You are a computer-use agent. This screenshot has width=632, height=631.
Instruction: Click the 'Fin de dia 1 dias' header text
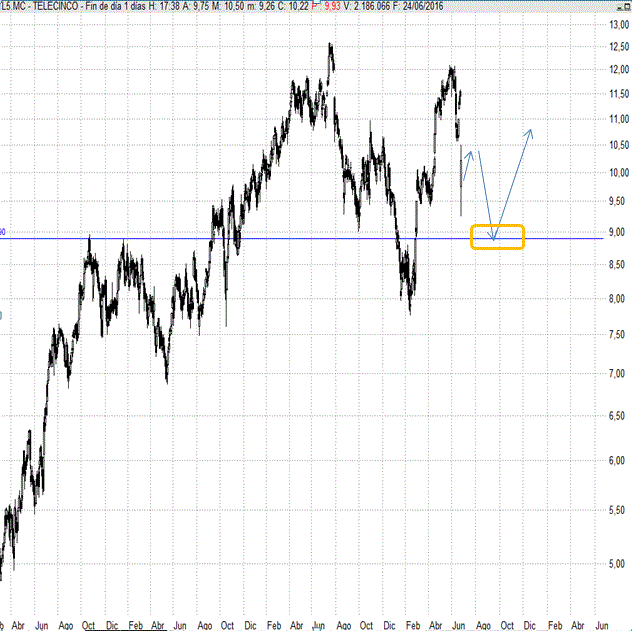coord(115,6)
